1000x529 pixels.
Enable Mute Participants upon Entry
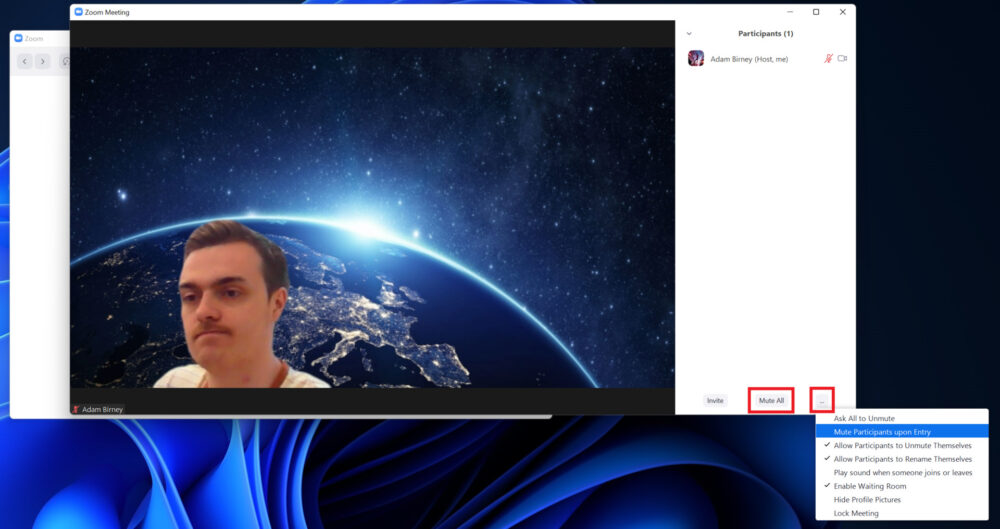(x=902, y=432)
